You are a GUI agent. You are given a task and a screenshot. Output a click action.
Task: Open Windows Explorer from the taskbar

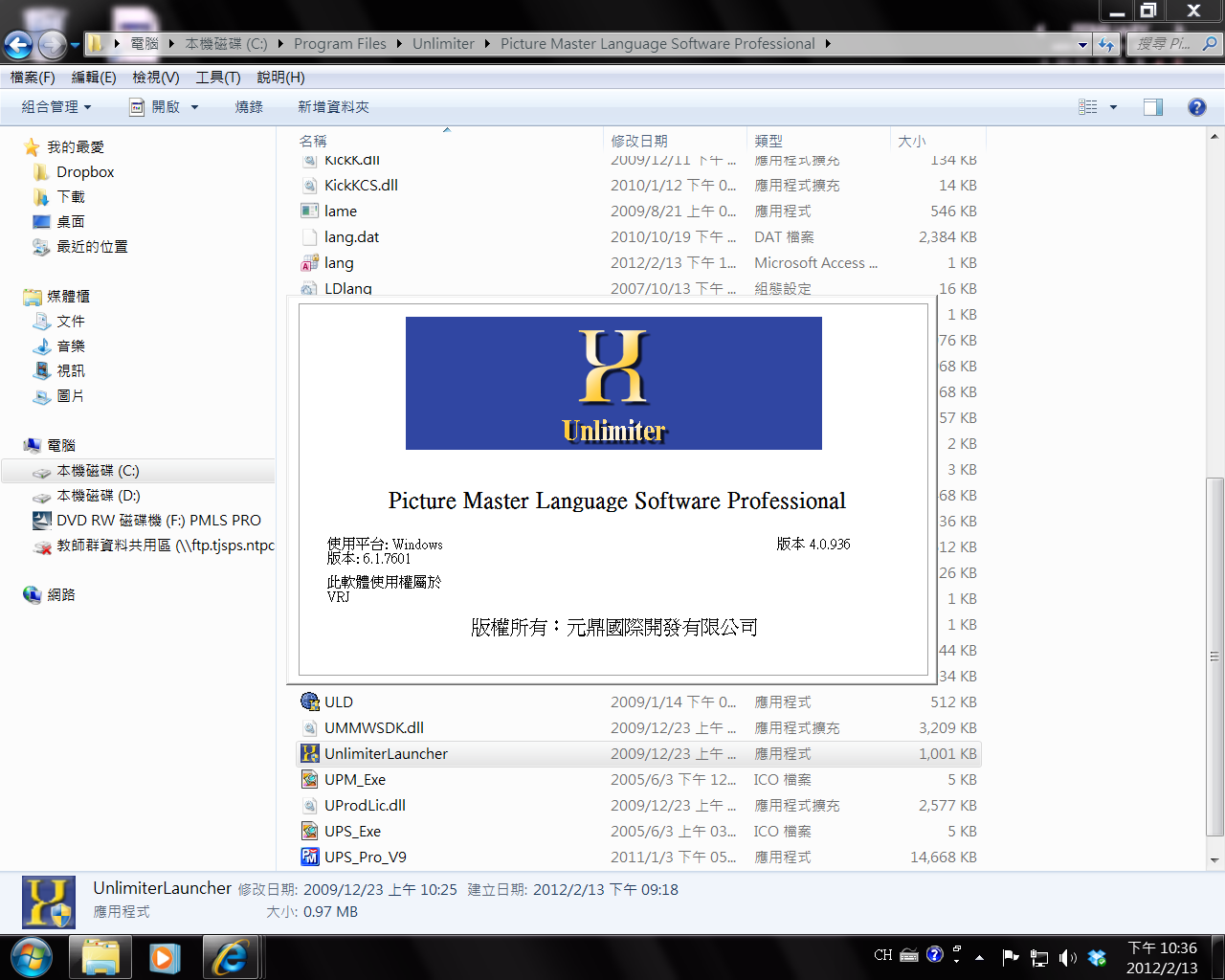pos(100,957)
